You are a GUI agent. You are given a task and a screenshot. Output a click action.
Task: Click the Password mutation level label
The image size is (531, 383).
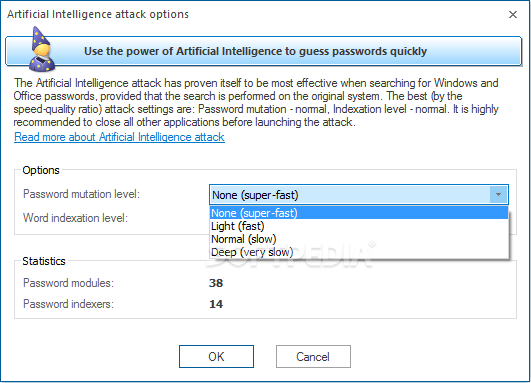click(81, 194)
